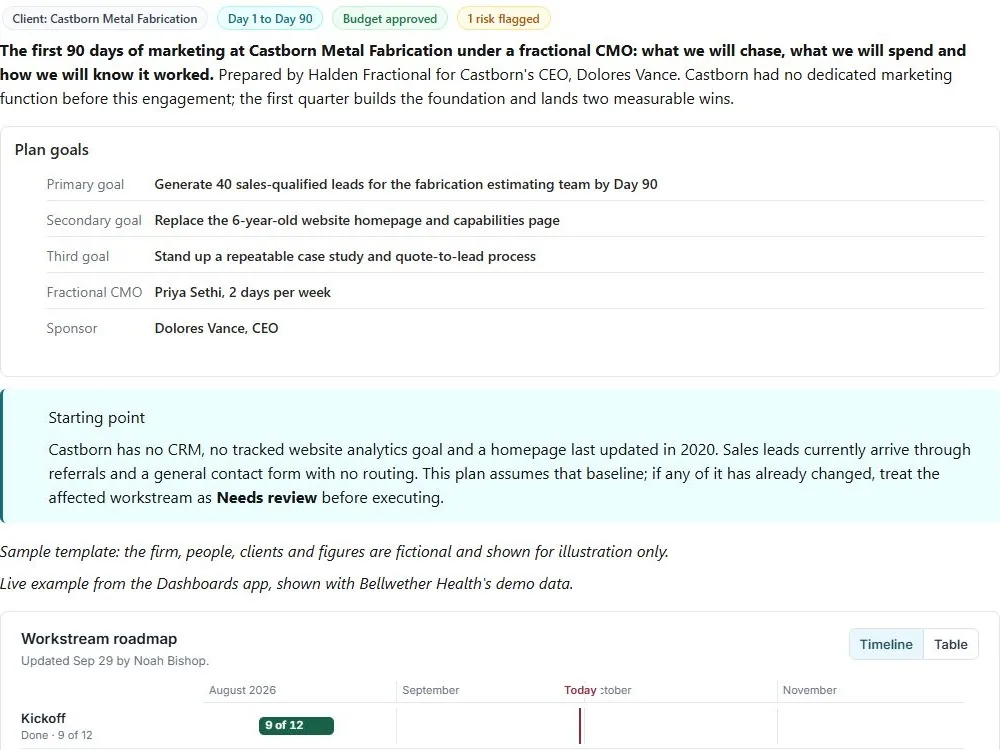Viewport: 1000px width, 750px height.
Task: Switch roadmap to Timeline view
Action: (886, 644)
